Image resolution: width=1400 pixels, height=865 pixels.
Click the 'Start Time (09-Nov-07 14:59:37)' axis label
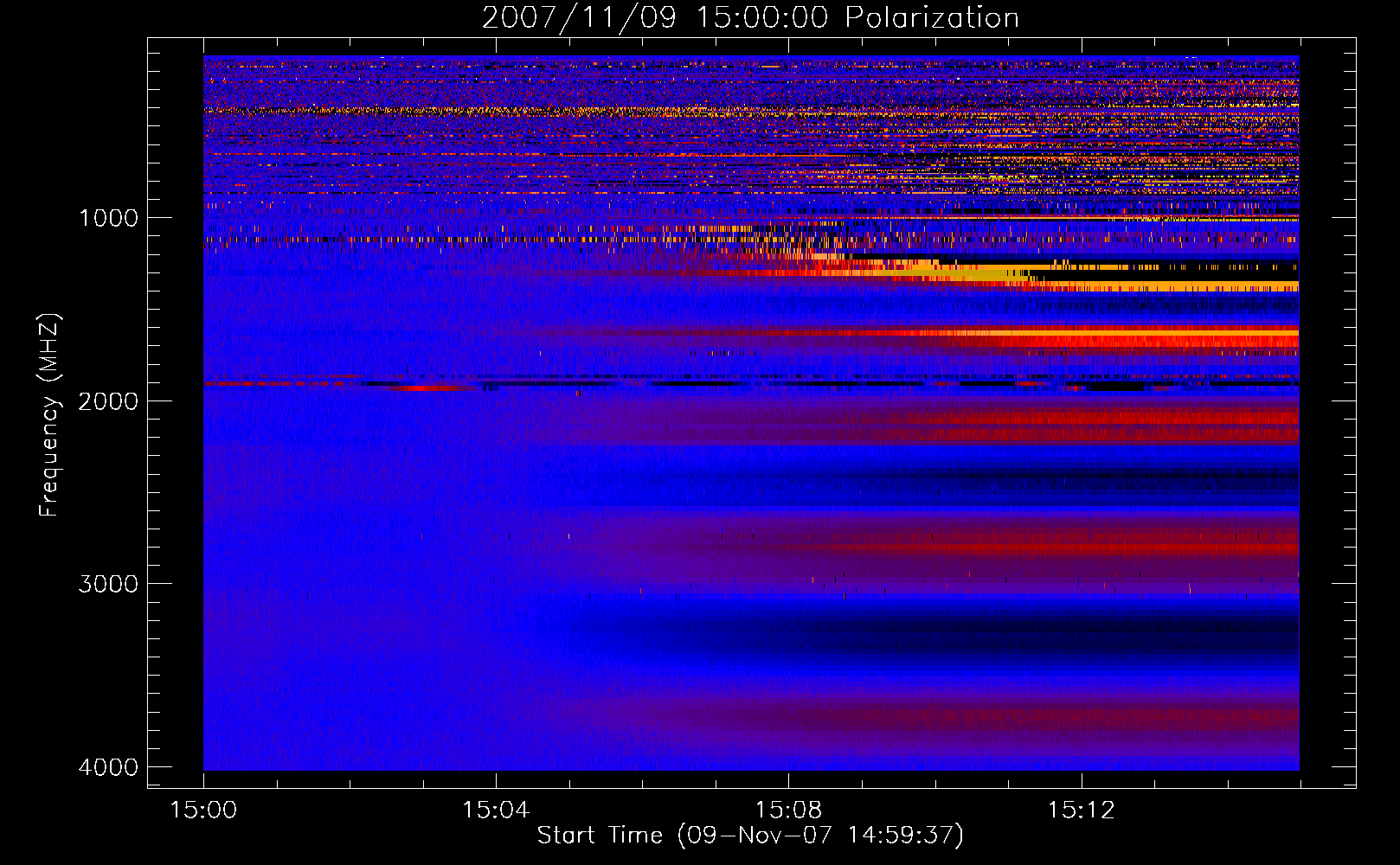pos(750,836)
